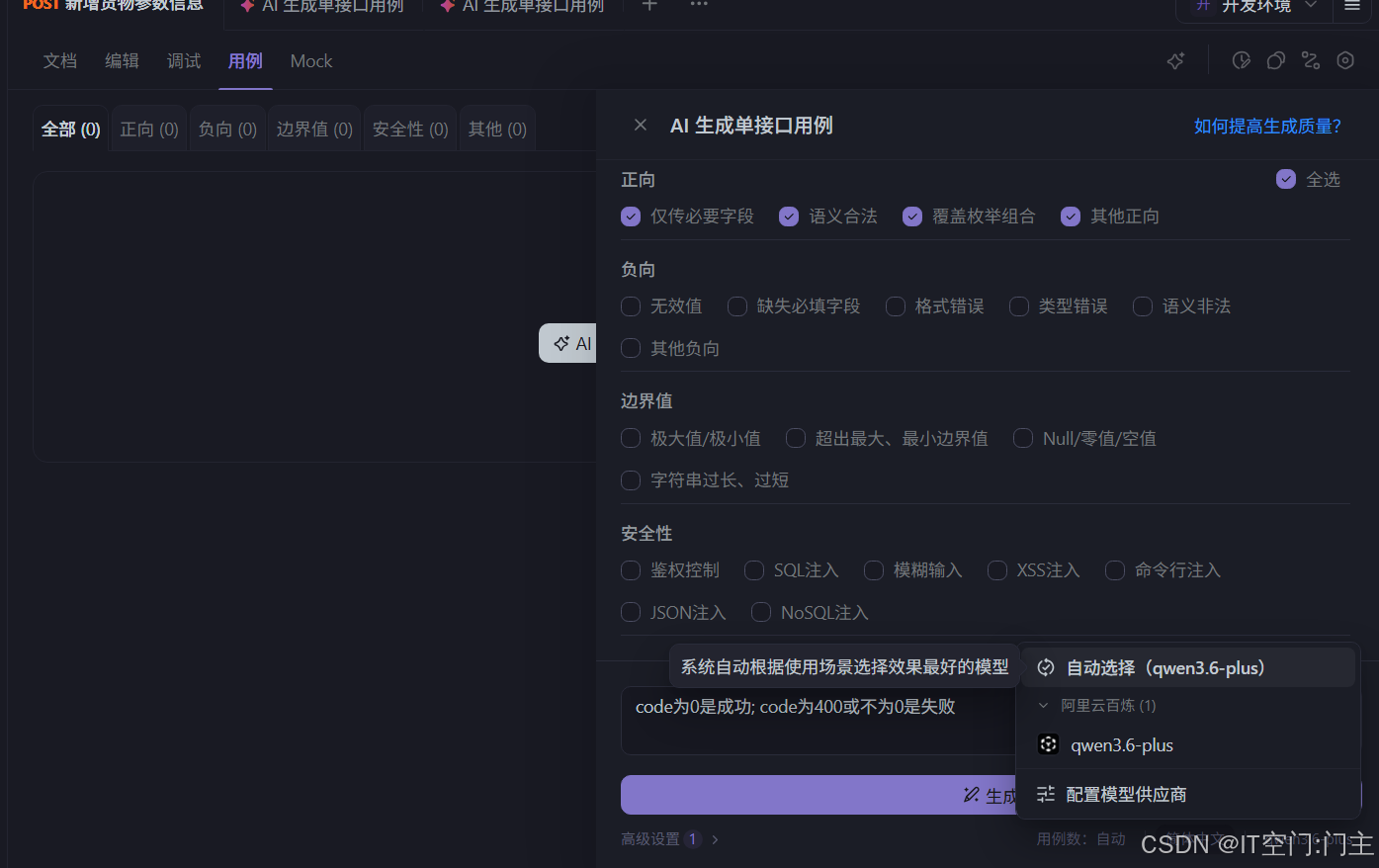Screen dimensions: 1379x868
Task: Click the auto-select checkmark circle icon
Action: [x=1046, y=668]
